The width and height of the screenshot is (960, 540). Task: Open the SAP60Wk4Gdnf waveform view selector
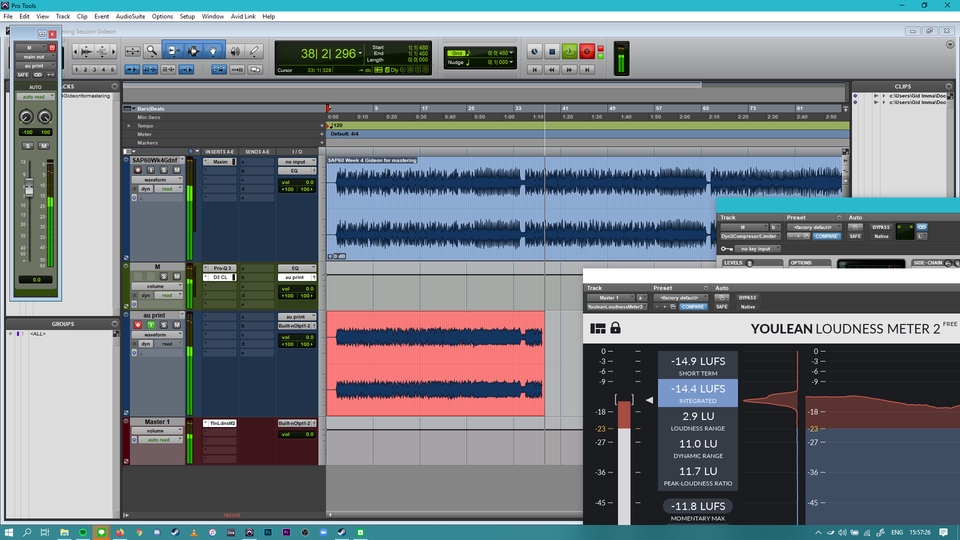click(x=157, y=180)
